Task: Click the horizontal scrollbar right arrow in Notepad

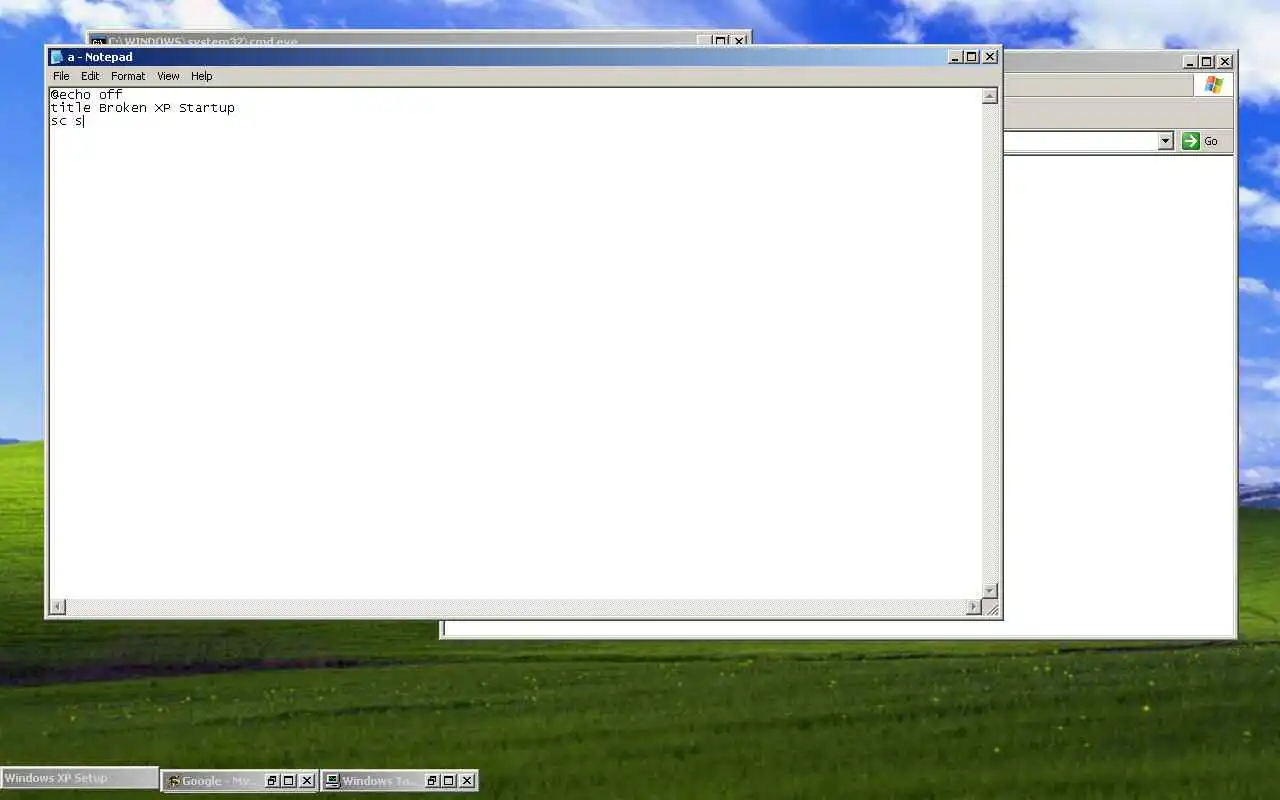Action: pyautogui.click(x=974, y=607)
